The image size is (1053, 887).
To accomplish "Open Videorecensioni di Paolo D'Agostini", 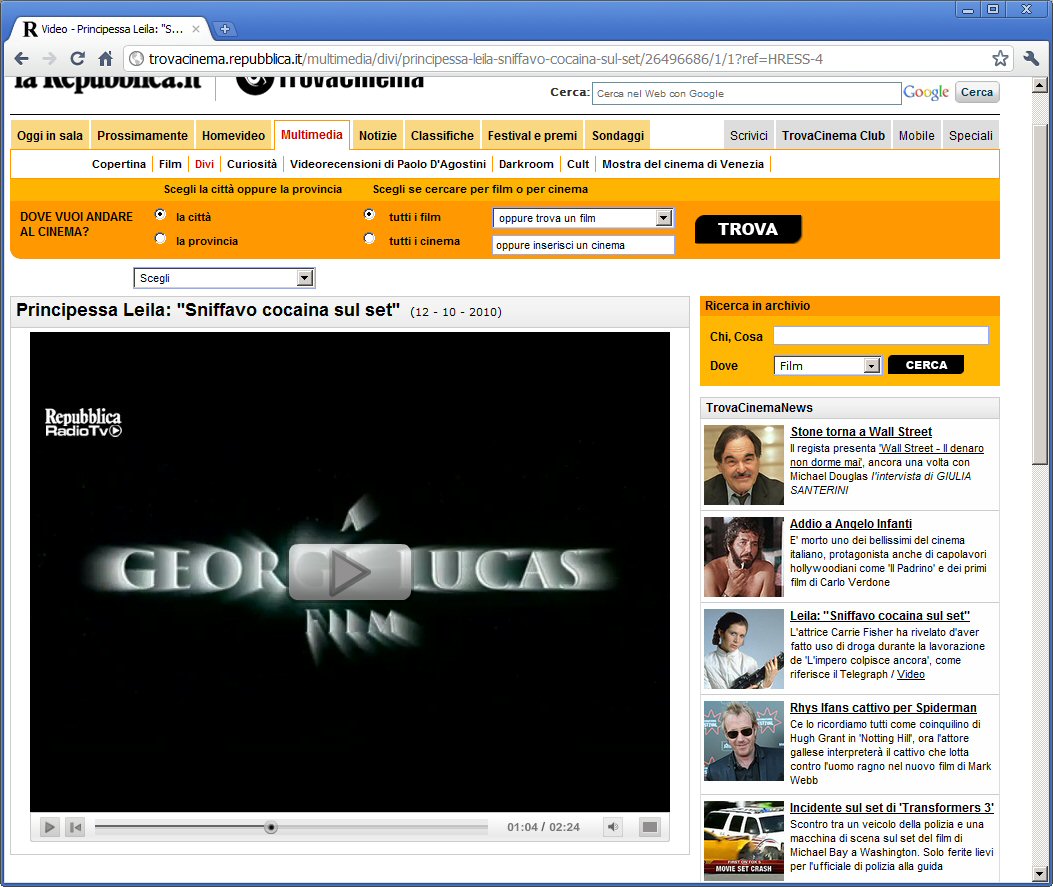I will point(388,164).
